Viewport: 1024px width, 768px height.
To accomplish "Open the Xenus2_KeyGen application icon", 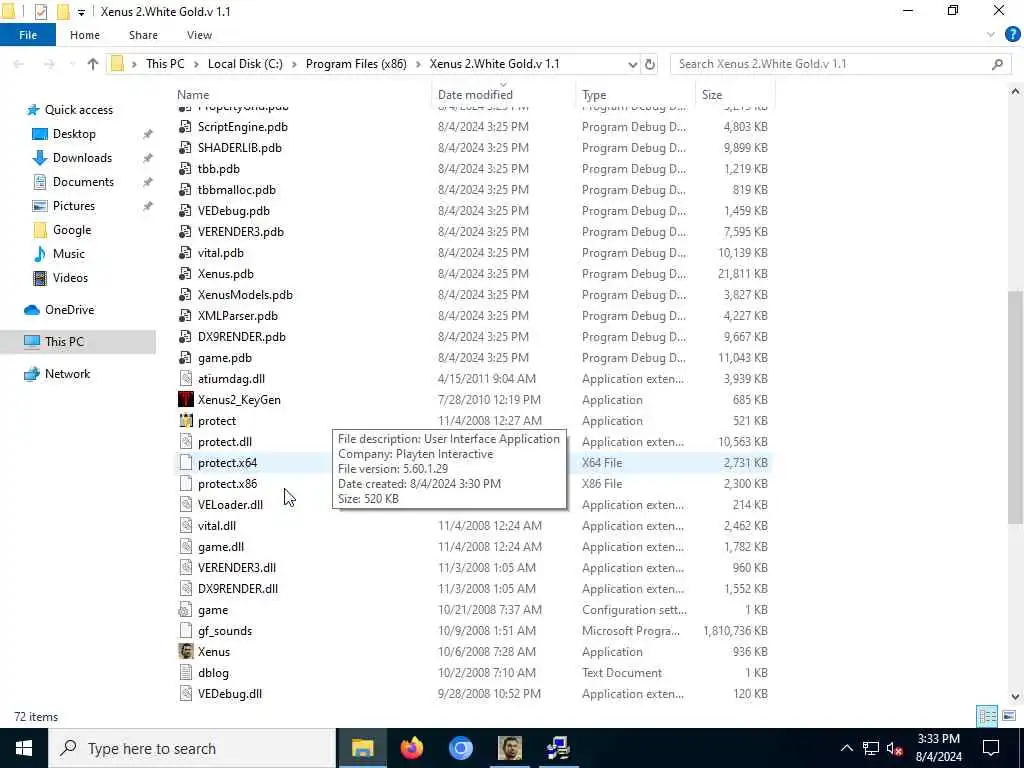I will pos(186,399).
